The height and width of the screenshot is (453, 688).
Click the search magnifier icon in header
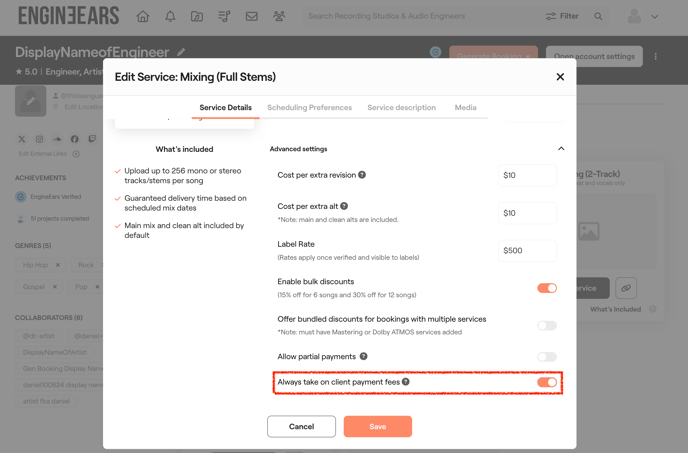[598, 17]
